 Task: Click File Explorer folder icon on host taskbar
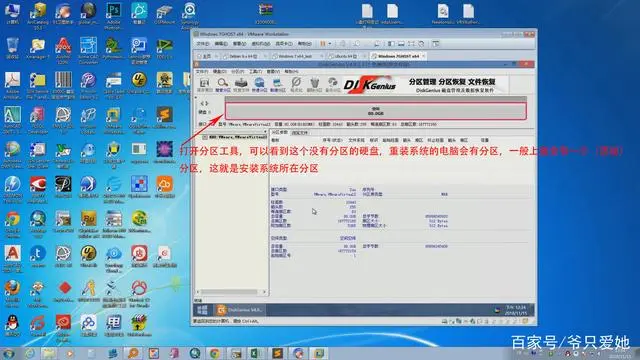(x=50, y=353)
